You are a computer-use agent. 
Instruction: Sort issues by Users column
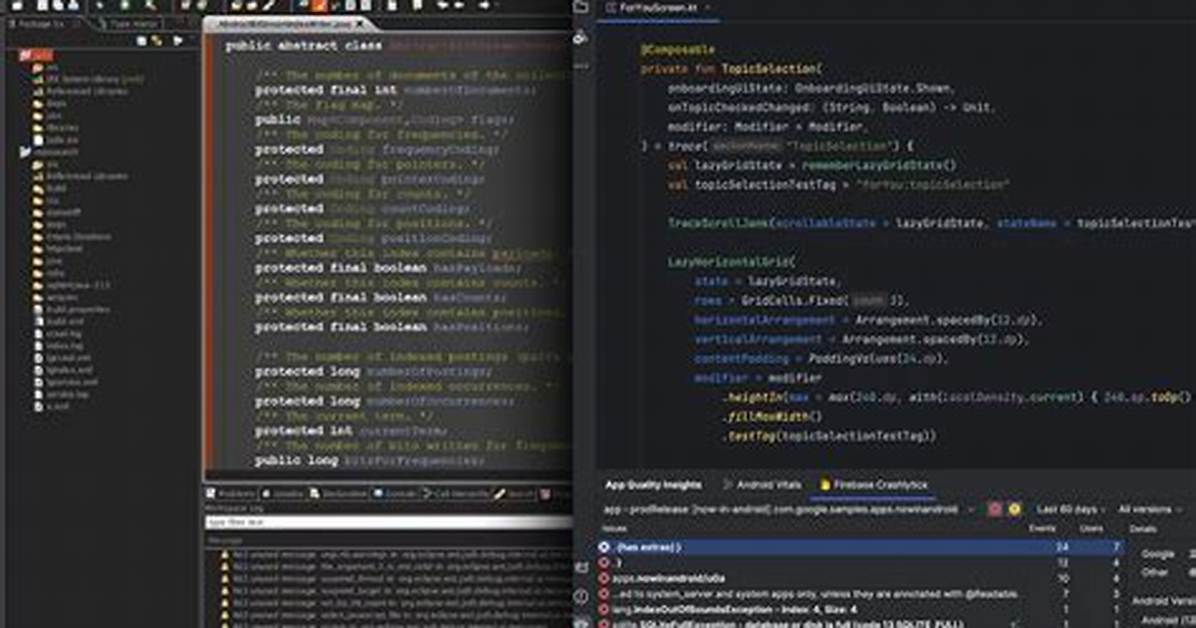tap(1092, 528)
